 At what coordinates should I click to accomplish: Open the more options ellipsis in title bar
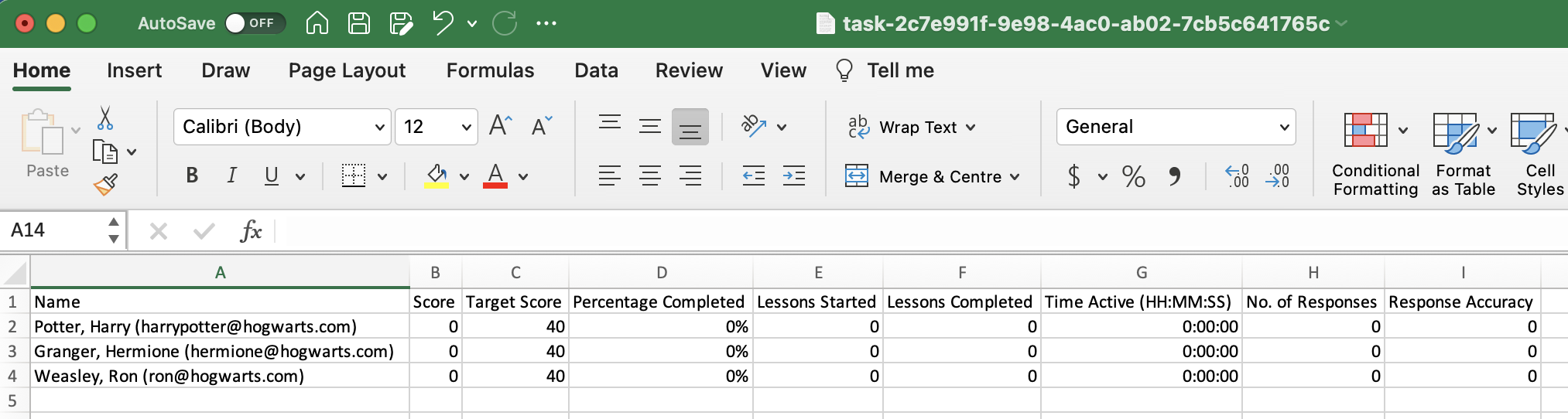tap(546, 23)
